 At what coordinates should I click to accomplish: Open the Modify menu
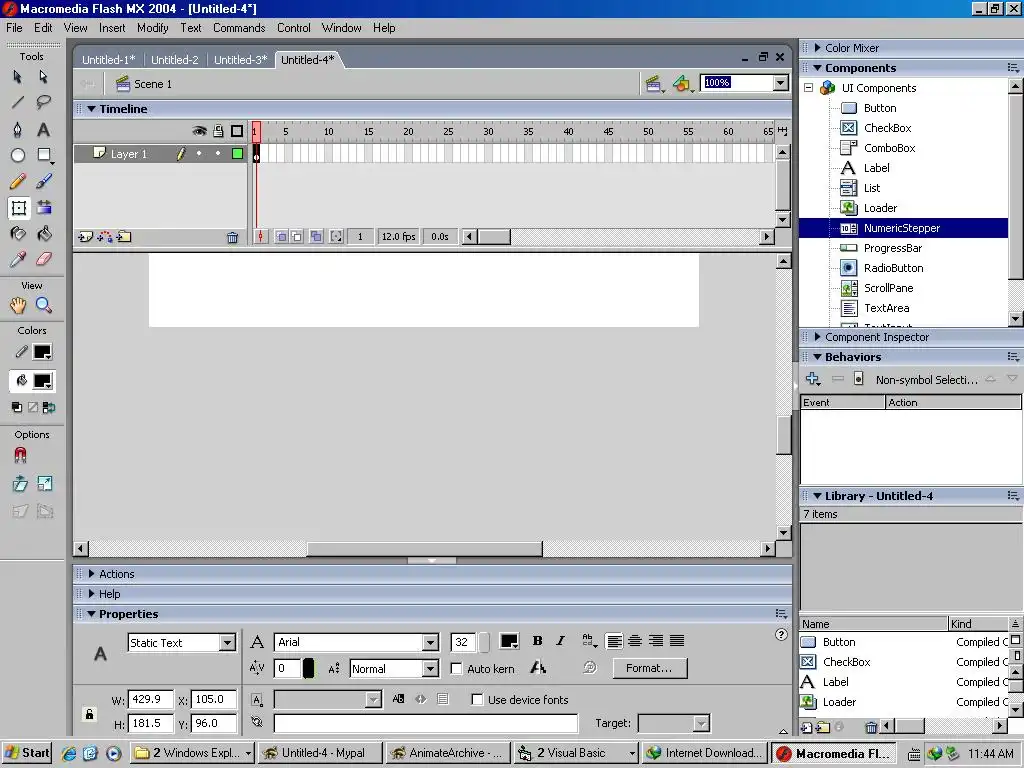point(153,27)
